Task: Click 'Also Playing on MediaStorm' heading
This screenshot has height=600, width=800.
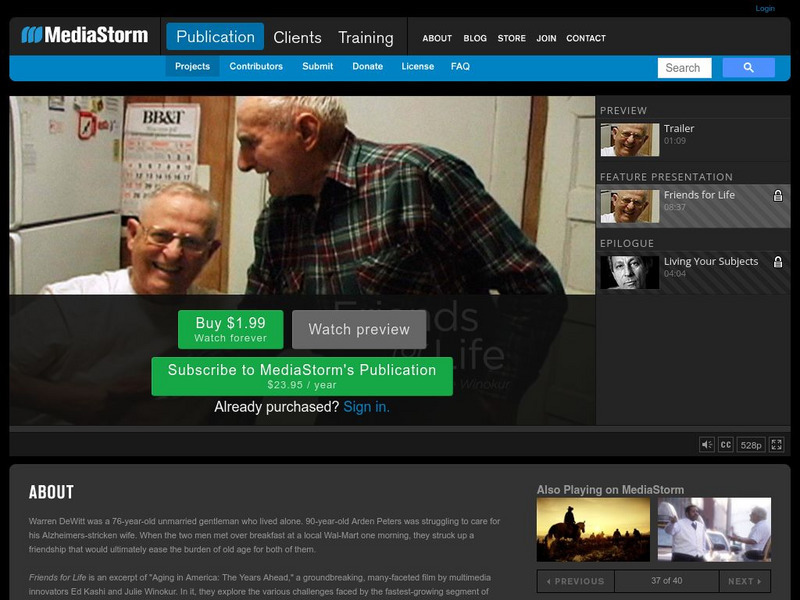Action: tap(610, 490)
